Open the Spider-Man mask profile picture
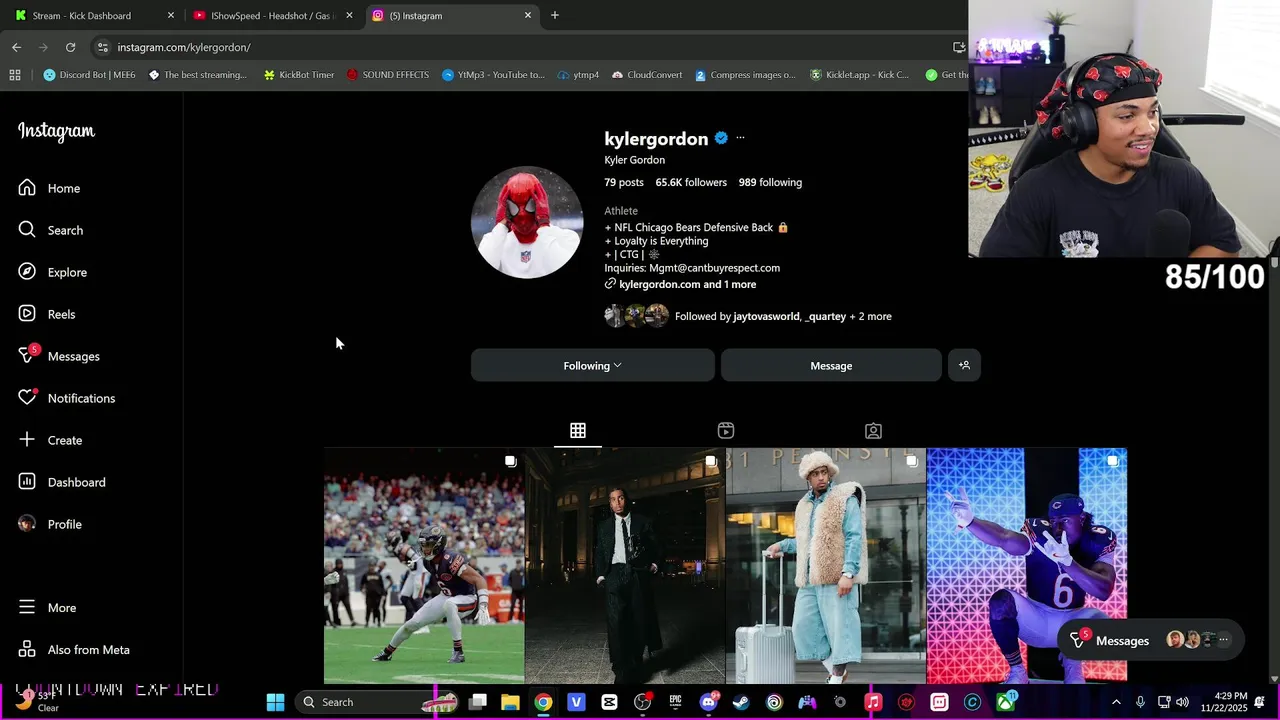Screen dimensions: 1280x720 point(527,222)
